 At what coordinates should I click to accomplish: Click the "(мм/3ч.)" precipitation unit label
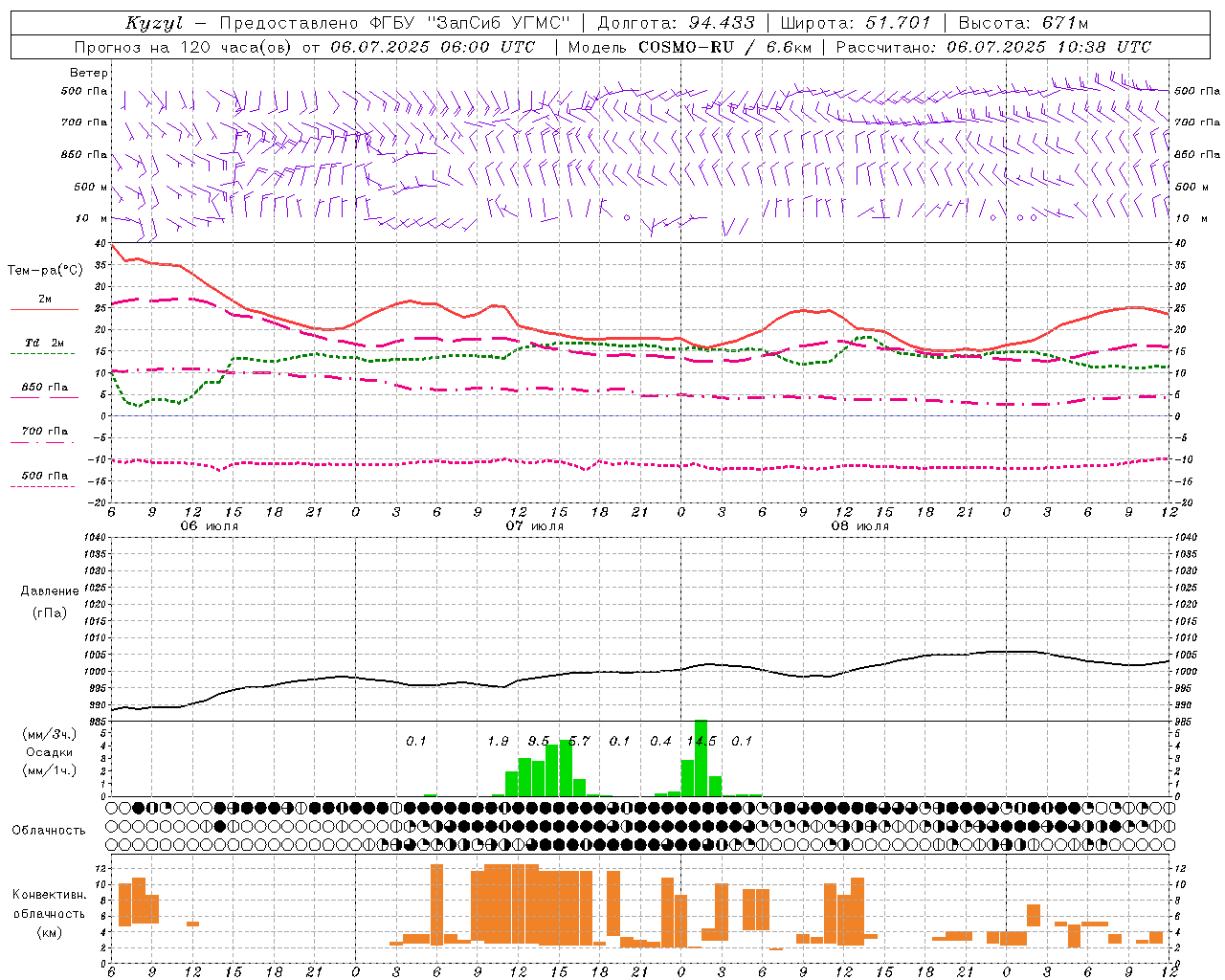point(50,734)
